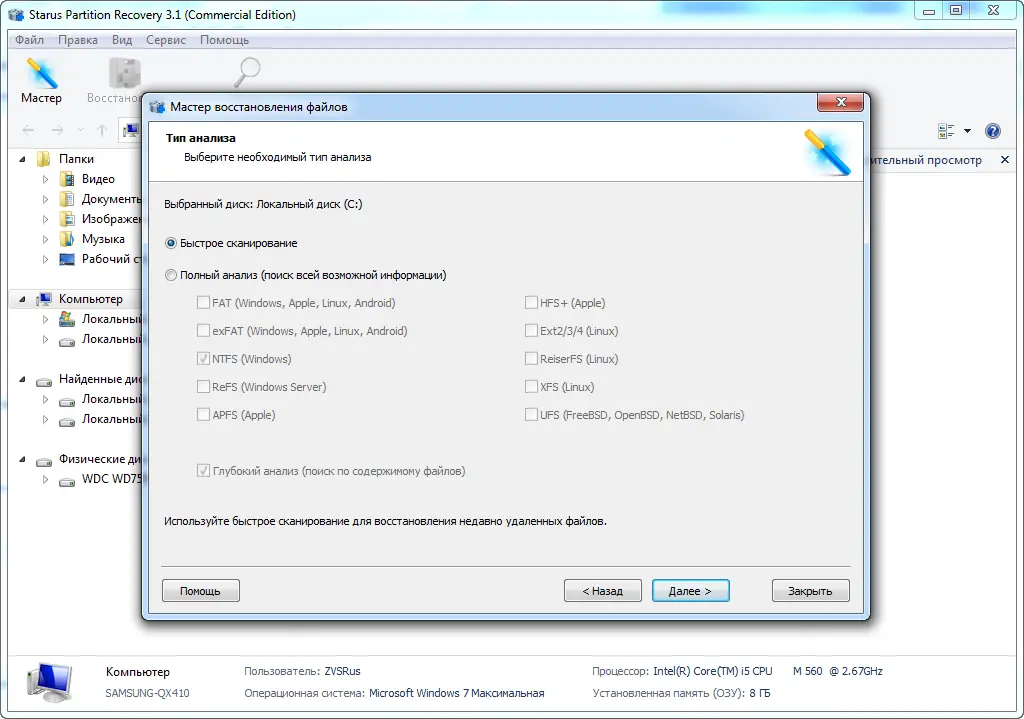Select the Рабочий стол icon
1024x719 pixels.
67,259
